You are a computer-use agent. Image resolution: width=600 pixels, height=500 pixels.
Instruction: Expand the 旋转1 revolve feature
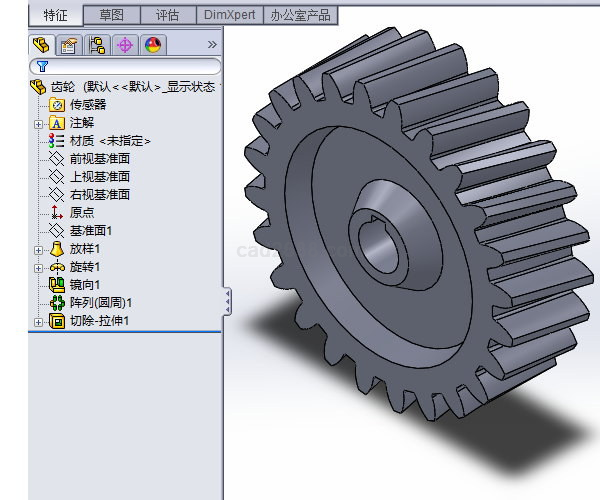pos(39,267)
